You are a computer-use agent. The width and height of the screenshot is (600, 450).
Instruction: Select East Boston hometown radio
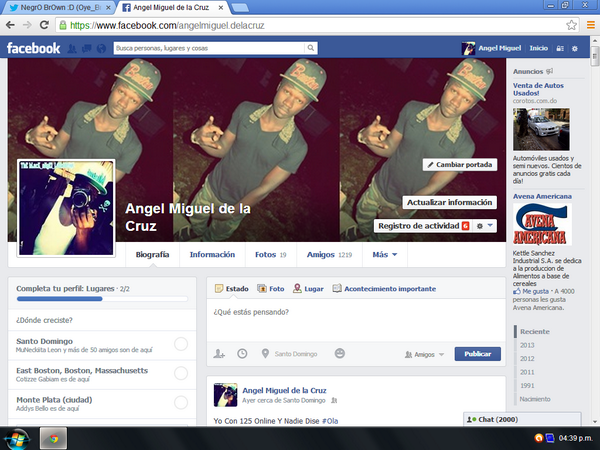(x=181, y=373)
